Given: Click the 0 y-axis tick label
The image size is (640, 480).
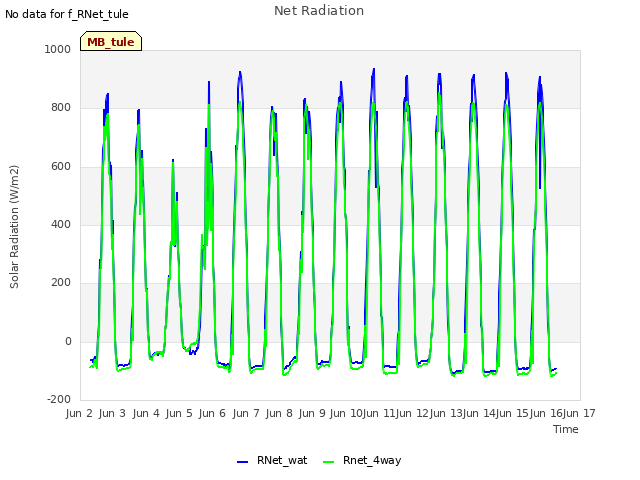Looking at the screenshot, I should click(68, 341).
